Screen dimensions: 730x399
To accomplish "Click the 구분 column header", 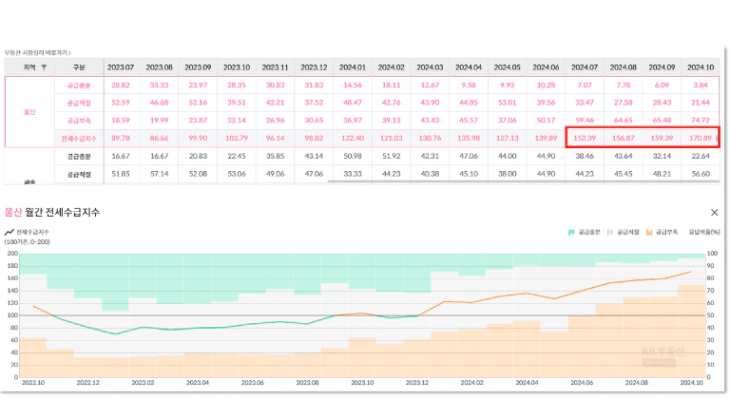I will (79, 68).
